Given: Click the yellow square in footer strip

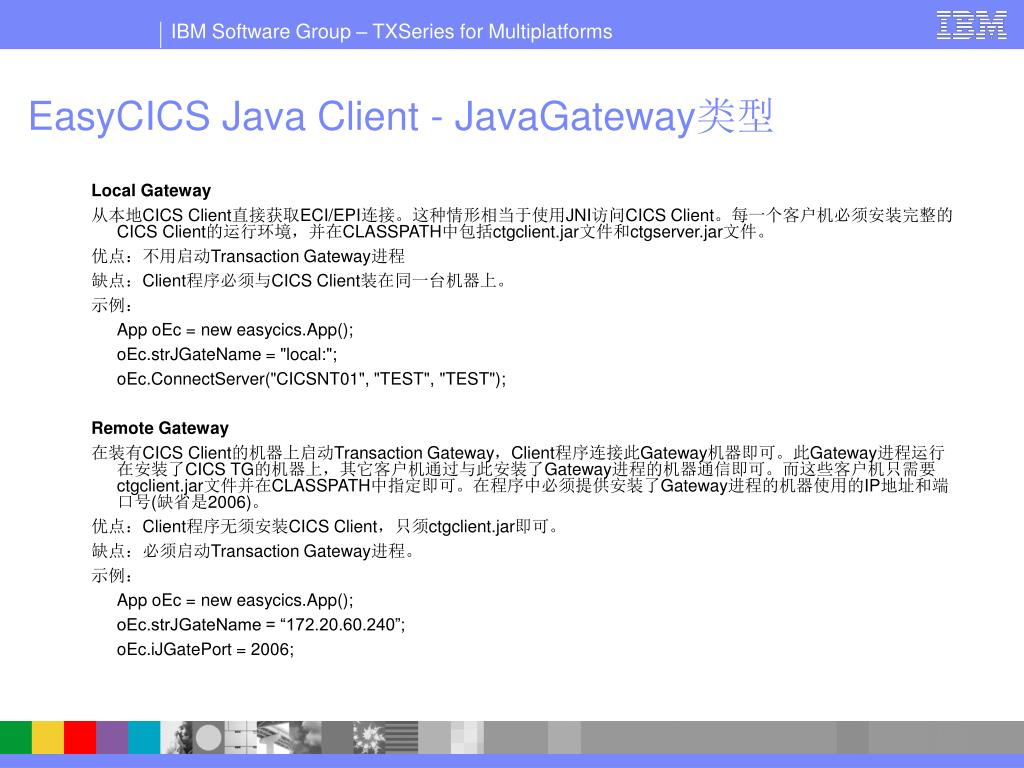Looking at the screenshot, I should click(x=48, y=737).
